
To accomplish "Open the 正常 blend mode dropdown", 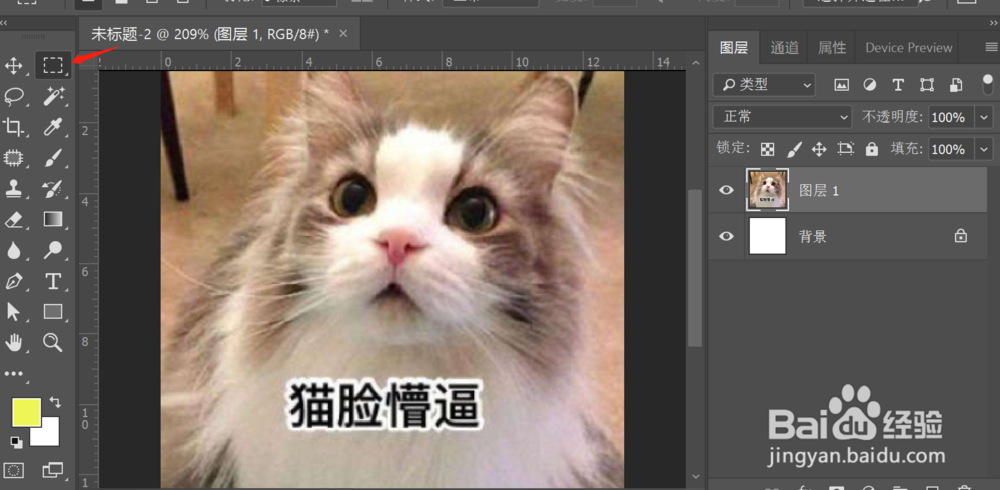I will (x=783, y=117).
